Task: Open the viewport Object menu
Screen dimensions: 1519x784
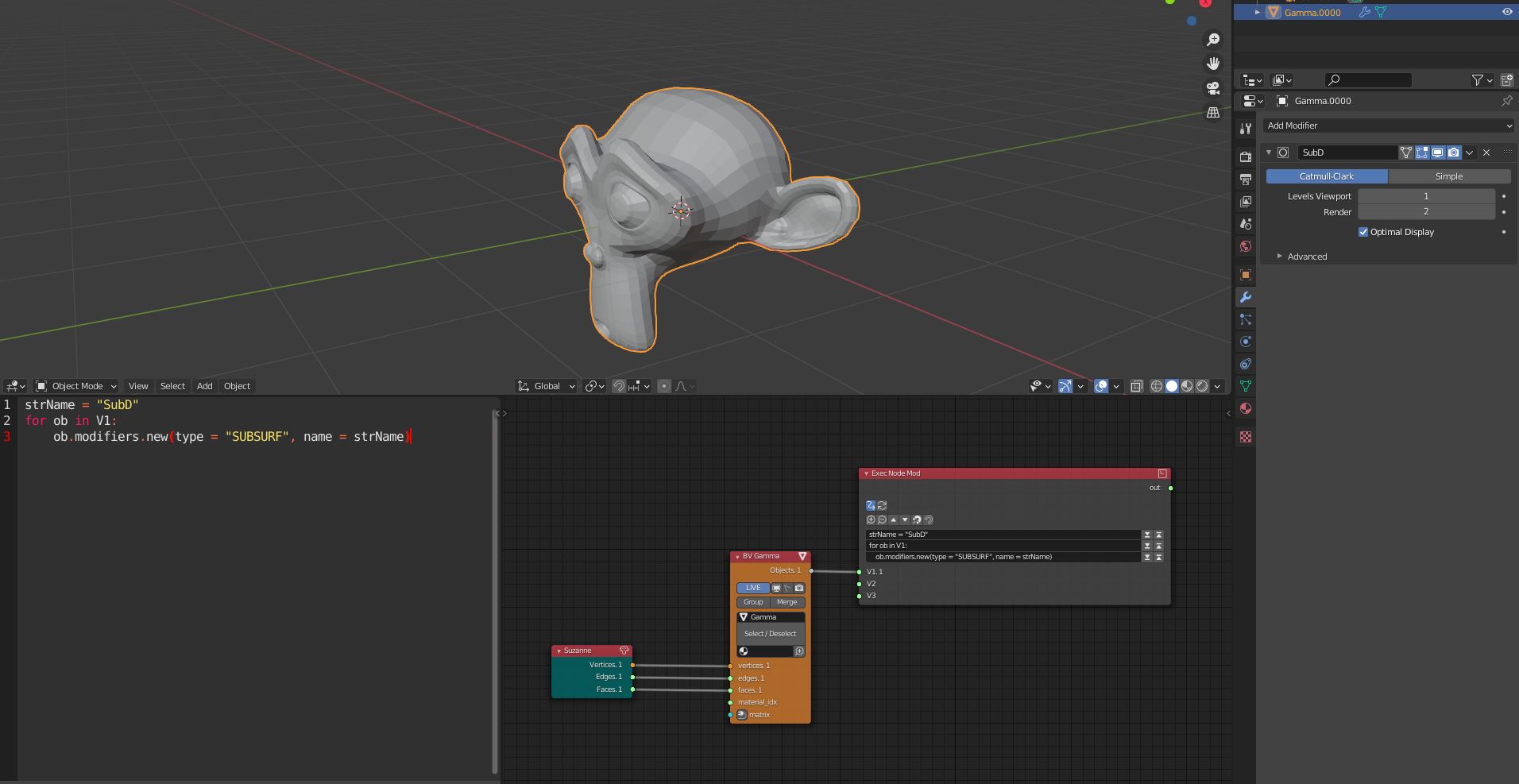Action: [x=237, y=386]
